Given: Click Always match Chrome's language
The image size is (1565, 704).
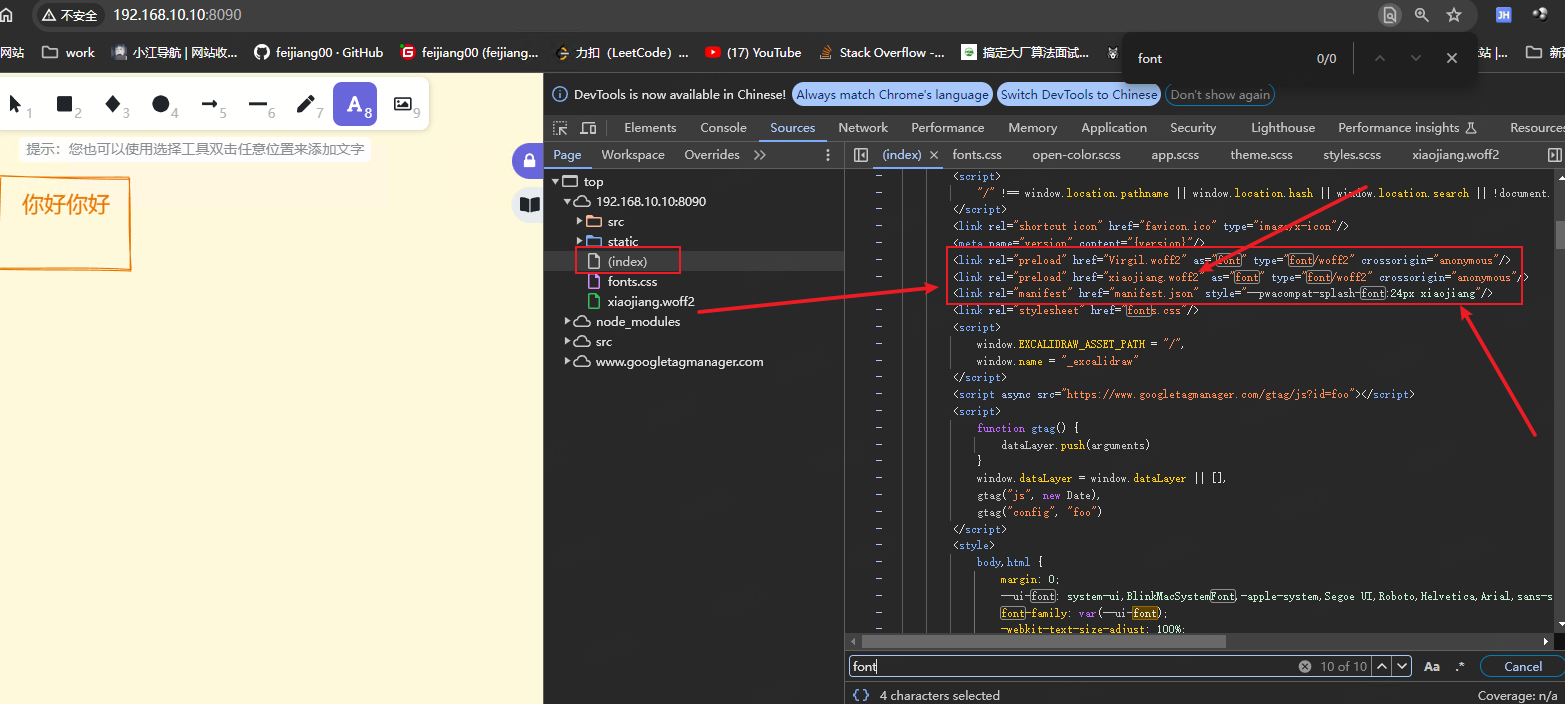Looking at the screenshot, I should coord(893,95).
